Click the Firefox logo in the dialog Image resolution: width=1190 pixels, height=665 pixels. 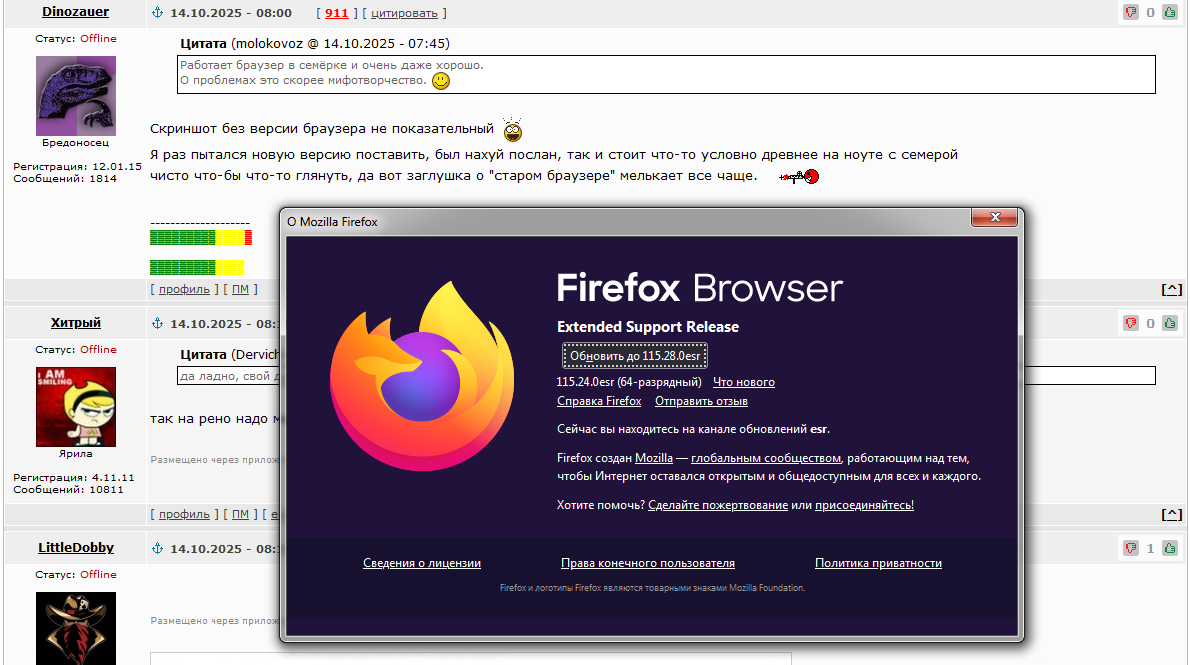coord(422,376)
